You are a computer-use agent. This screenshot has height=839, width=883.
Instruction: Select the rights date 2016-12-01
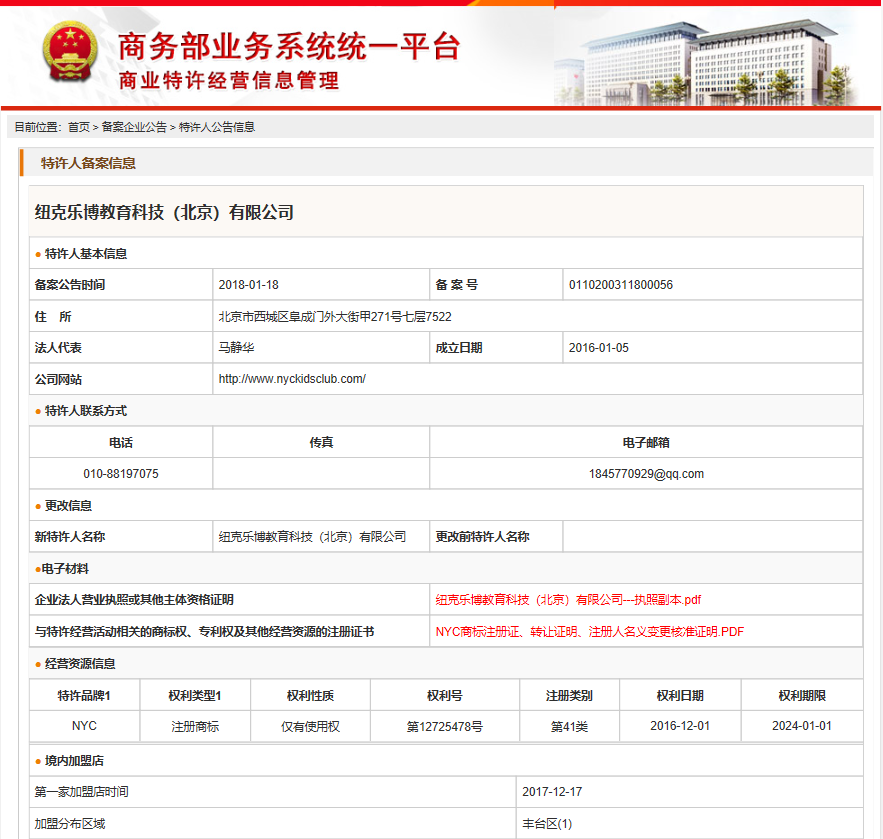click(x=680, y=726)
